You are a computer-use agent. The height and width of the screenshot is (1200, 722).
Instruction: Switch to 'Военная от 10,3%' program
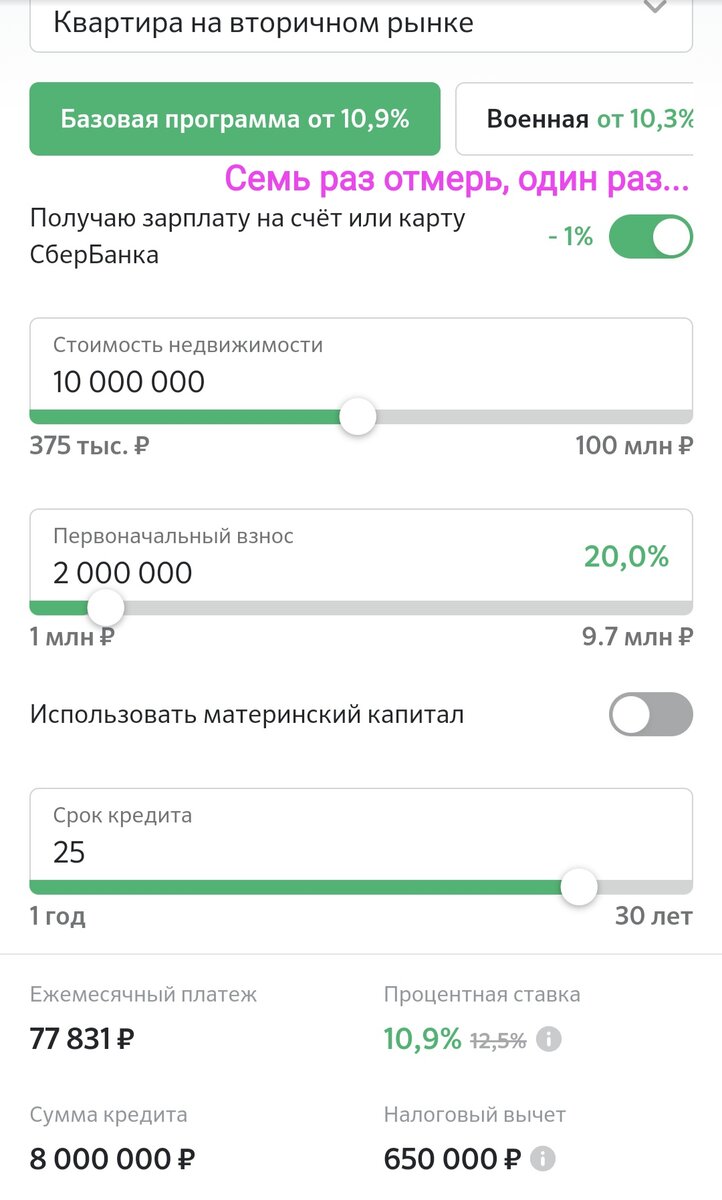point(574,119)
